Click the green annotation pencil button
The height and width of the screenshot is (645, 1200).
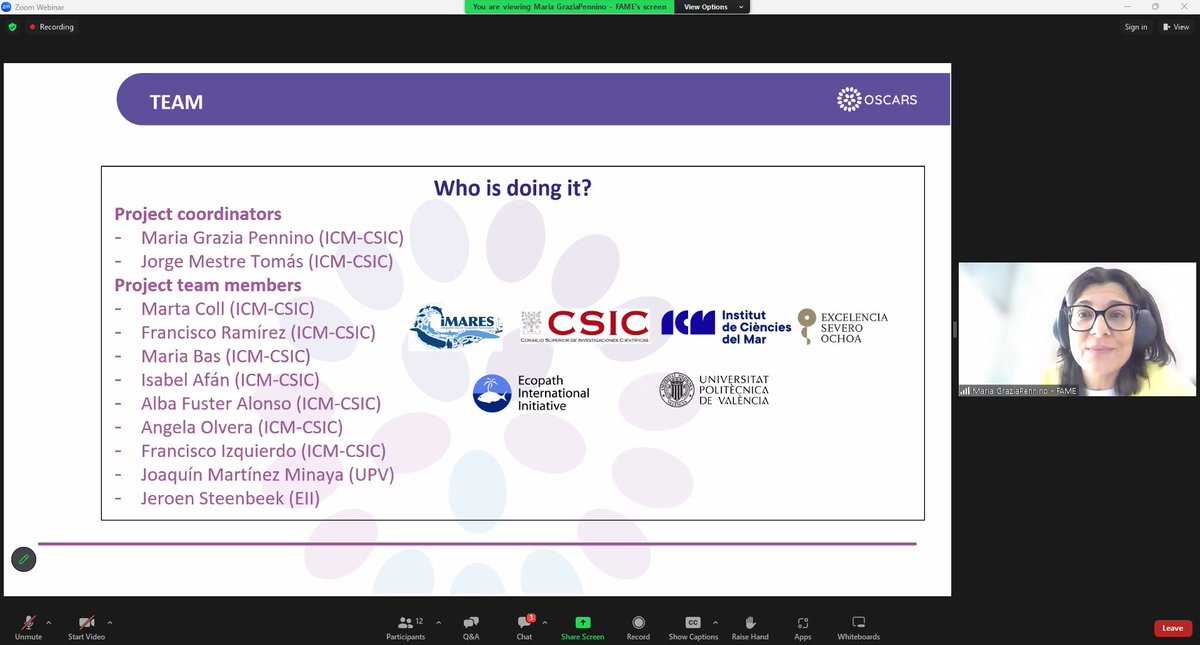click(23, 559)
